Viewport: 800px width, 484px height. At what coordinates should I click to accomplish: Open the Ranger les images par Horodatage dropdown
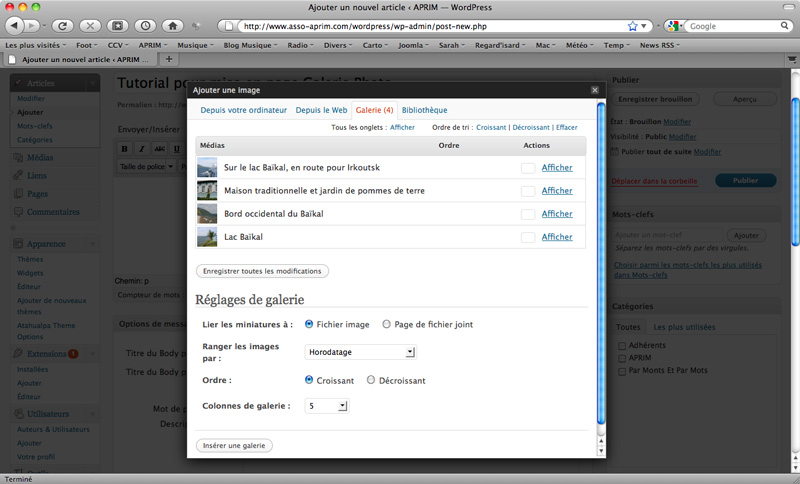click(361, 352)
